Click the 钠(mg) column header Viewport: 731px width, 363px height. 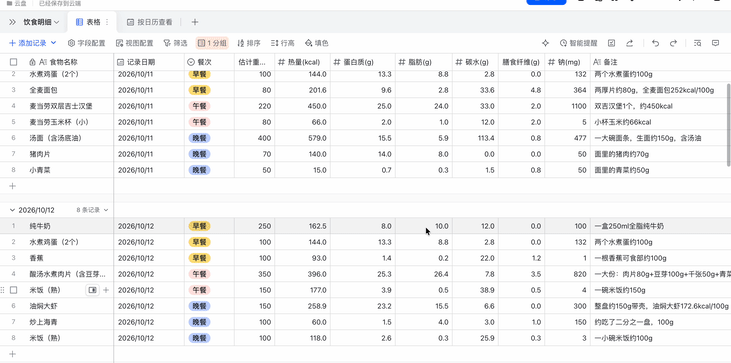click(x=567, y=62)
